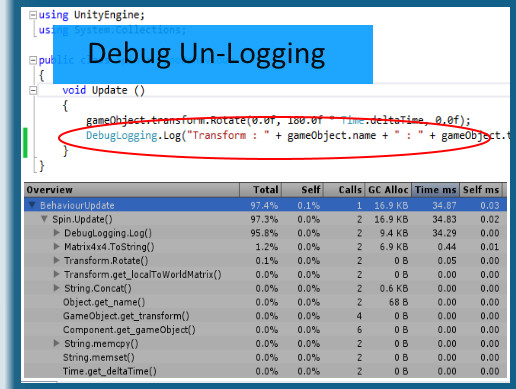
Task: Collapse the public class code block
Action: coord(33,60)
